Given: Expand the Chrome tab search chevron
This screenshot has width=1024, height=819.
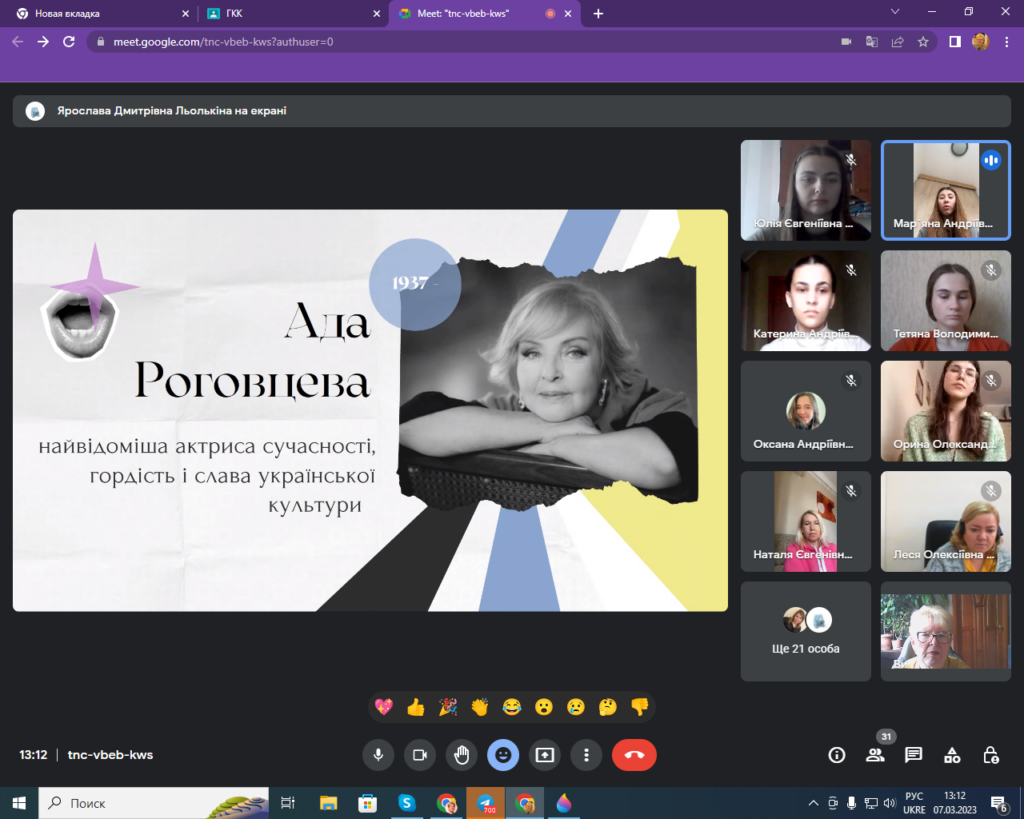Looking at the screenshot, I should point(895,12).
